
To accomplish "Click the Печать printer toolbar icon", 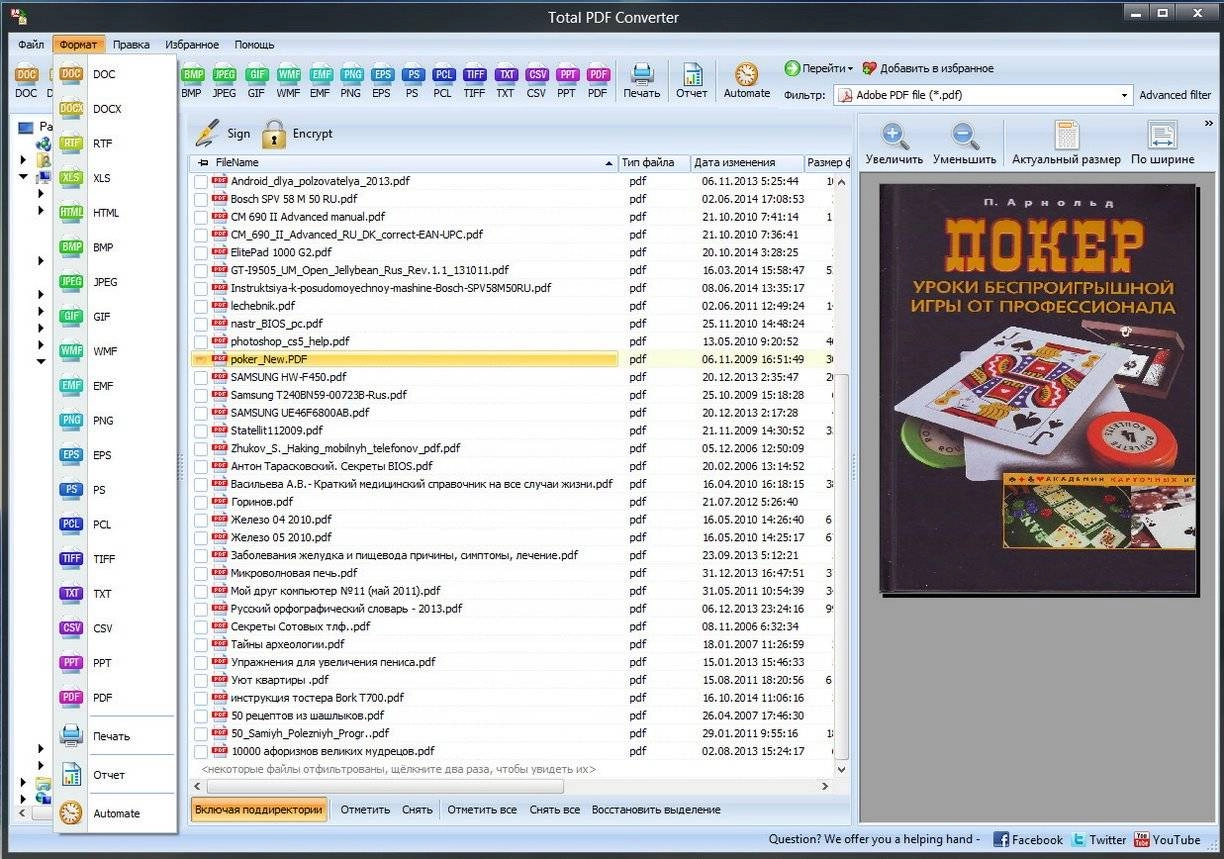I will 642,81.
